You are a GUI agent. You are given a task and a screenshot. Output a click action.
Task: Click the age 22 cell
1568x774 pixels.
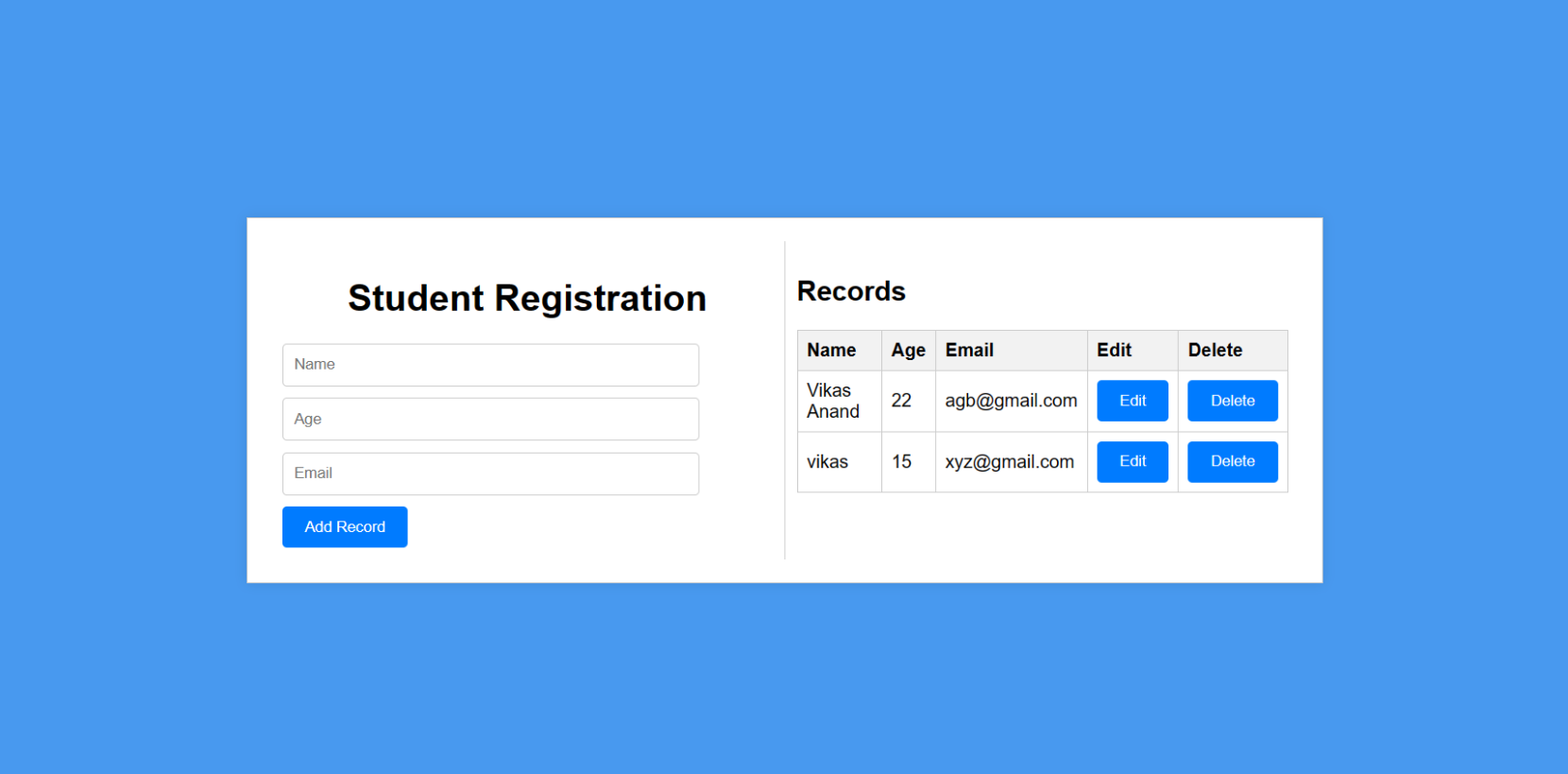point(901,401)
